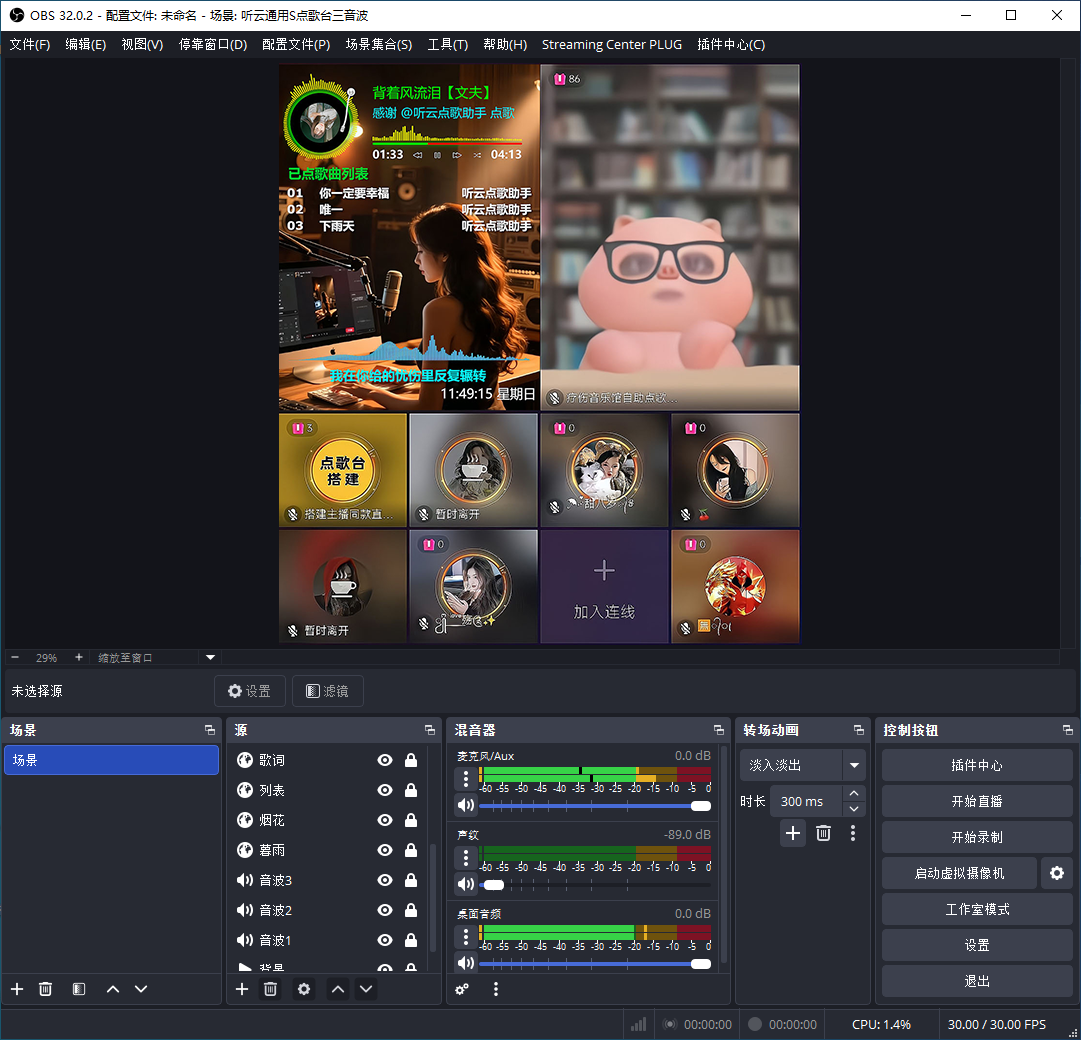Open the 声纹 mixer options menu
Viewport: 1081px width, 1040px height.
coord(465,857)
